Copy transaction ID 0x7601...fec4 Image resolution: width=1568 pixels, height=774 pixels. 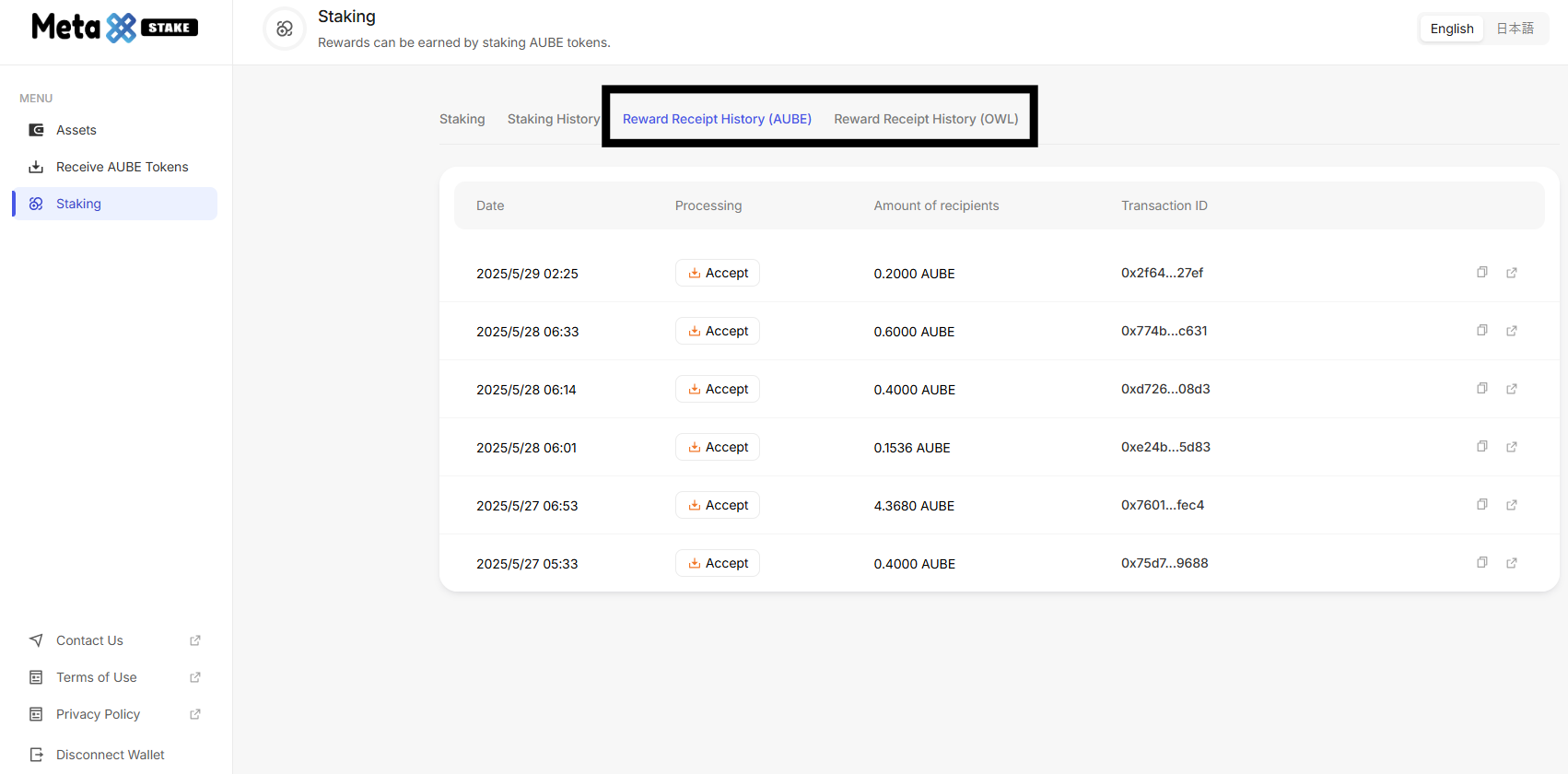[x=1481, y=505]
